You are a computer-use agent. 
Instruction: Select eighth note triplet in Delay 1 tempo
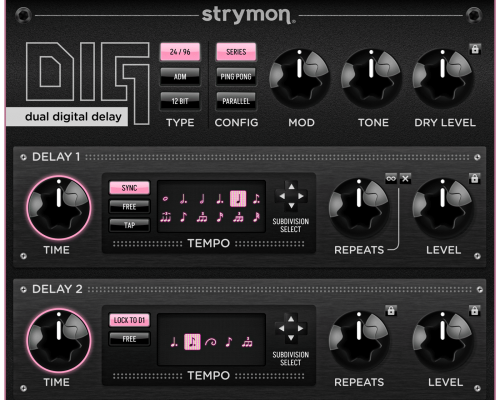(202, 217)
